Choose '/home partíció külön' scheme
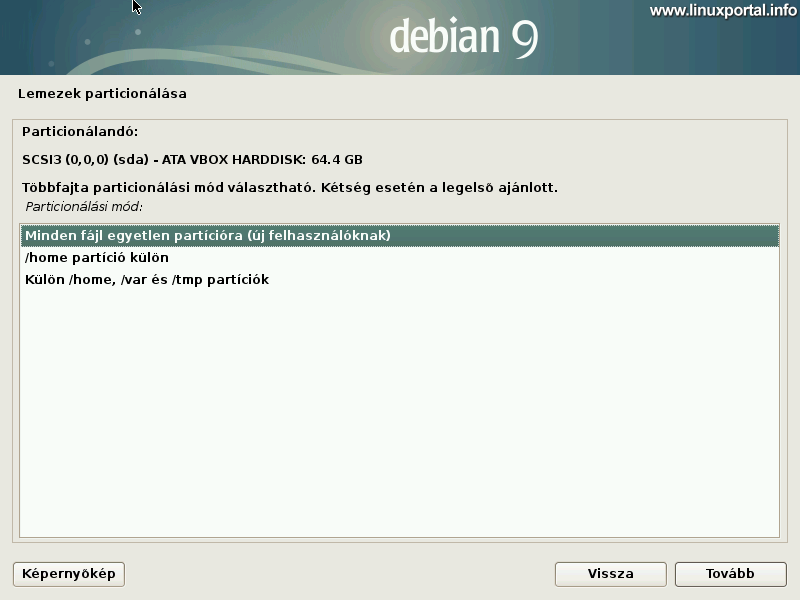The height and width of the screenshot is (600, 800). point(399,258)
